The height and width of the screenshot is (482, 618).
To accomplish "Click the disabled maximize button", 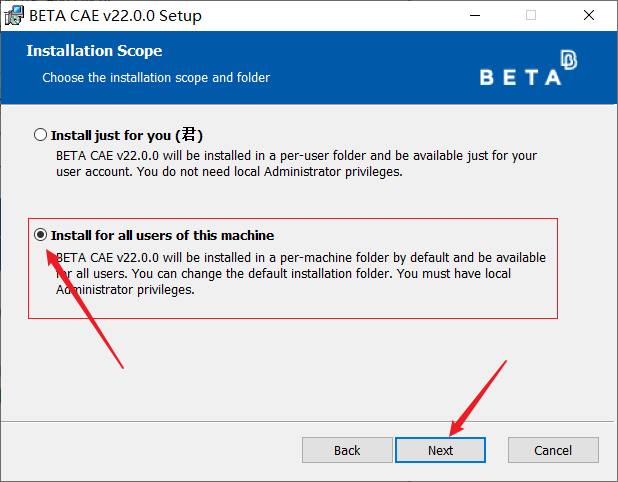I will pyautogui.click(x=531, y=16).
